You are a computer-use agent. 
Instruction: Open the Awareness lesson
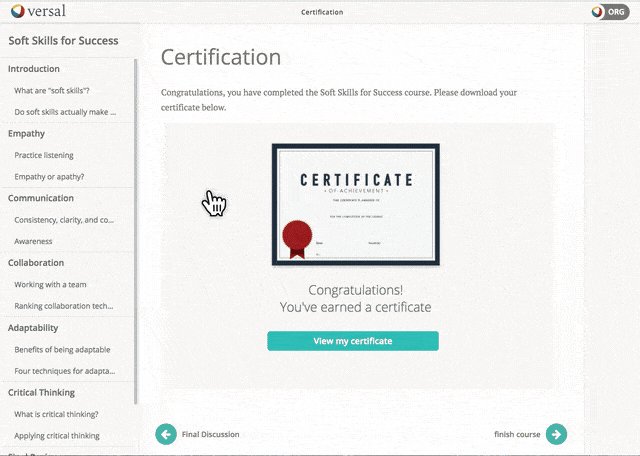(x=33, y=241)
